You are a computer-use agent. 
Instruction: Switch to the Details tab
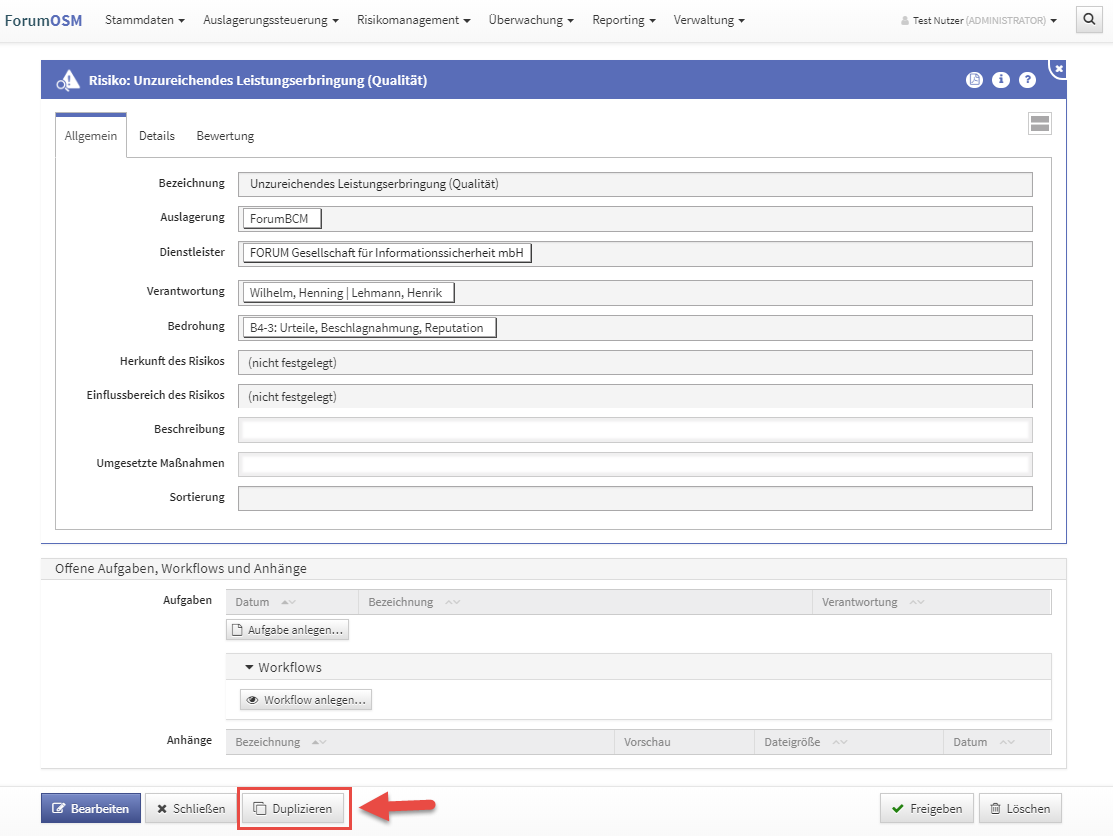(x=157, y=136)
